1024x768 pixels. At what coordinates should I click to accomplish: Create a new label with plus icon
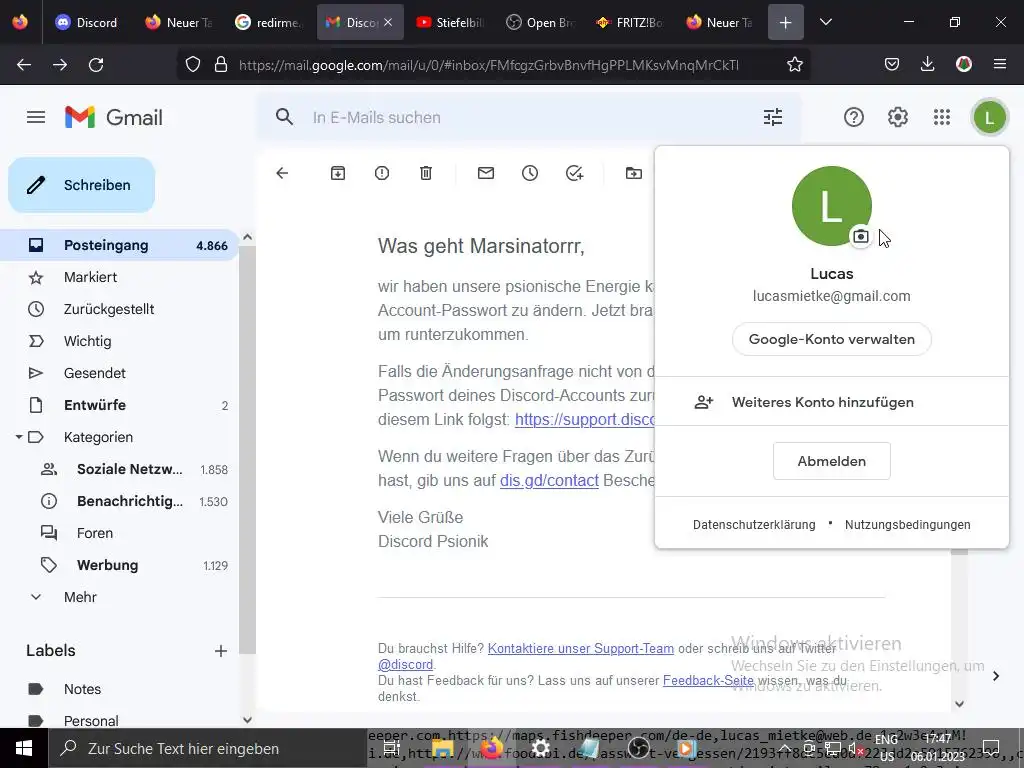[x=221, y=651]
